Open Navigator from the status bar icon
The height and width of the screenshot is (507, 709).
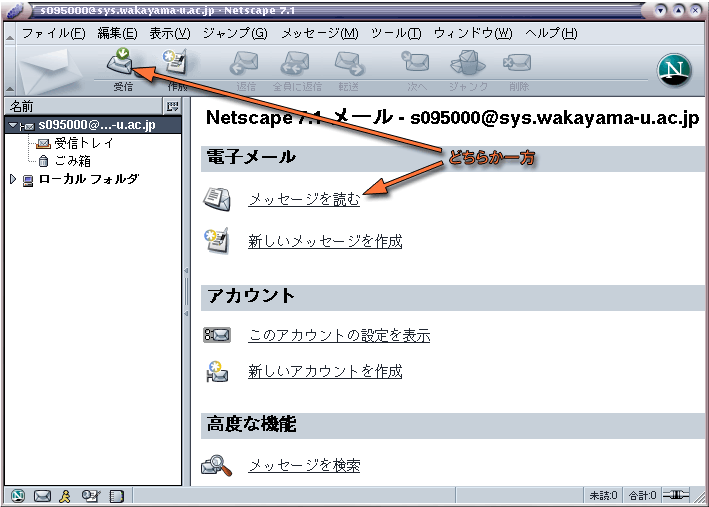pyautogui.click(x=18, y=496)
